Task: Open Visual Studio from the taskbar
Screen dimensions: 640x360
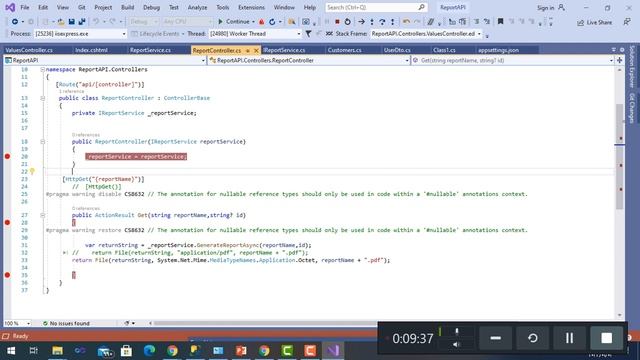Action: coord(333,351)
